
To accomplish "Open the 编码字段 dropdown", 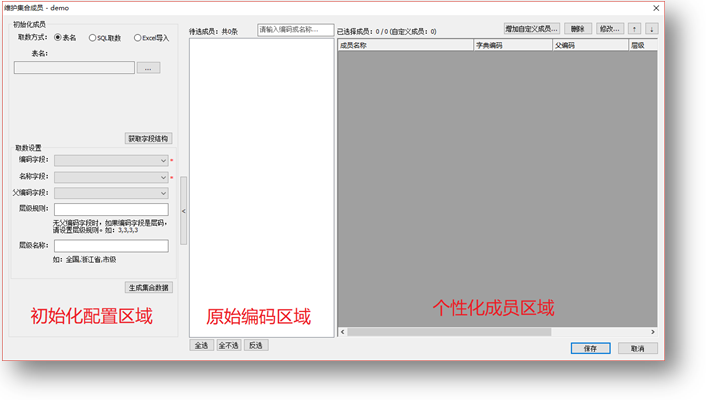I will 111,160.
